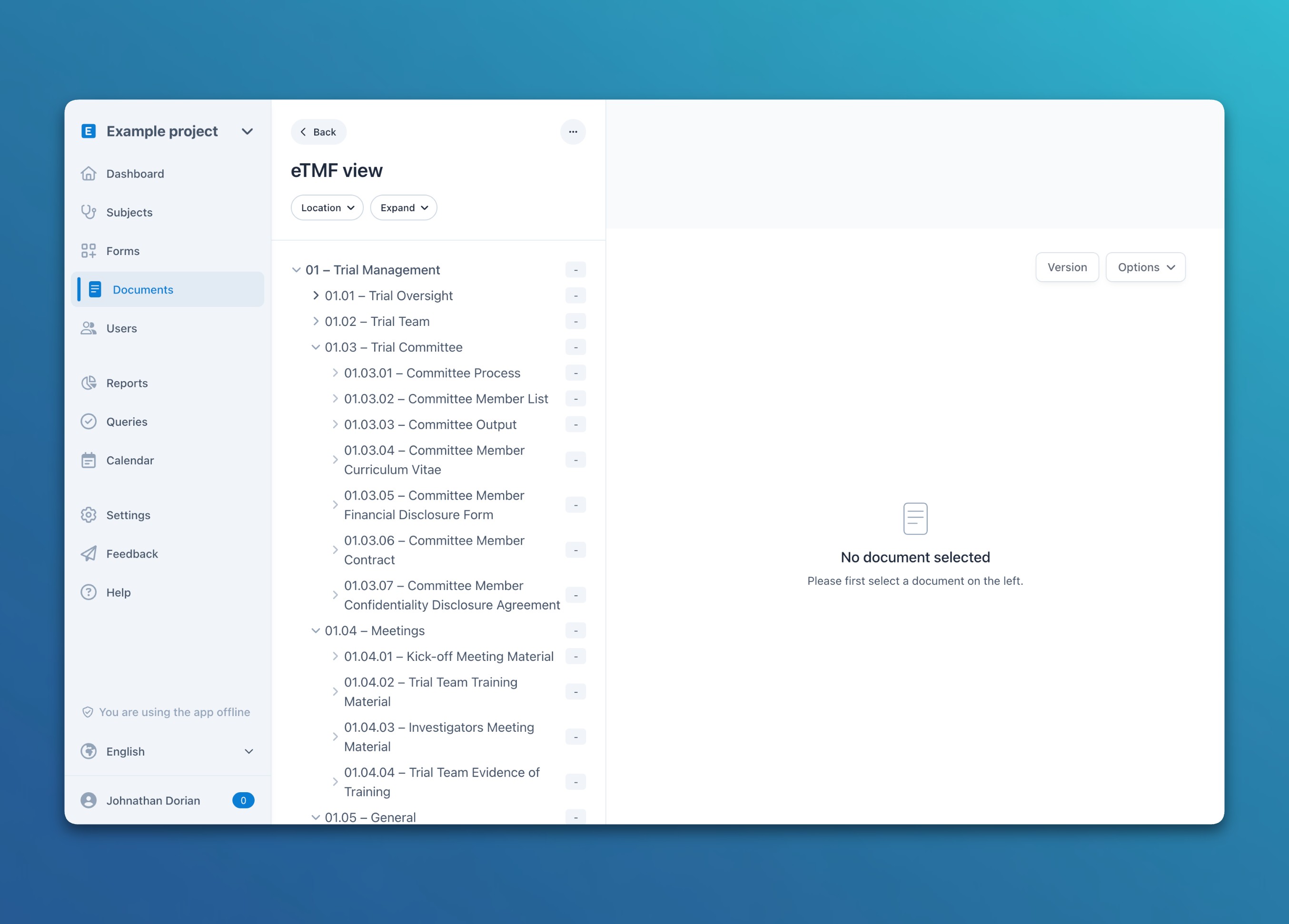
Task: Open the Example project dropdown chevron
Action: [x=247, y=131]
